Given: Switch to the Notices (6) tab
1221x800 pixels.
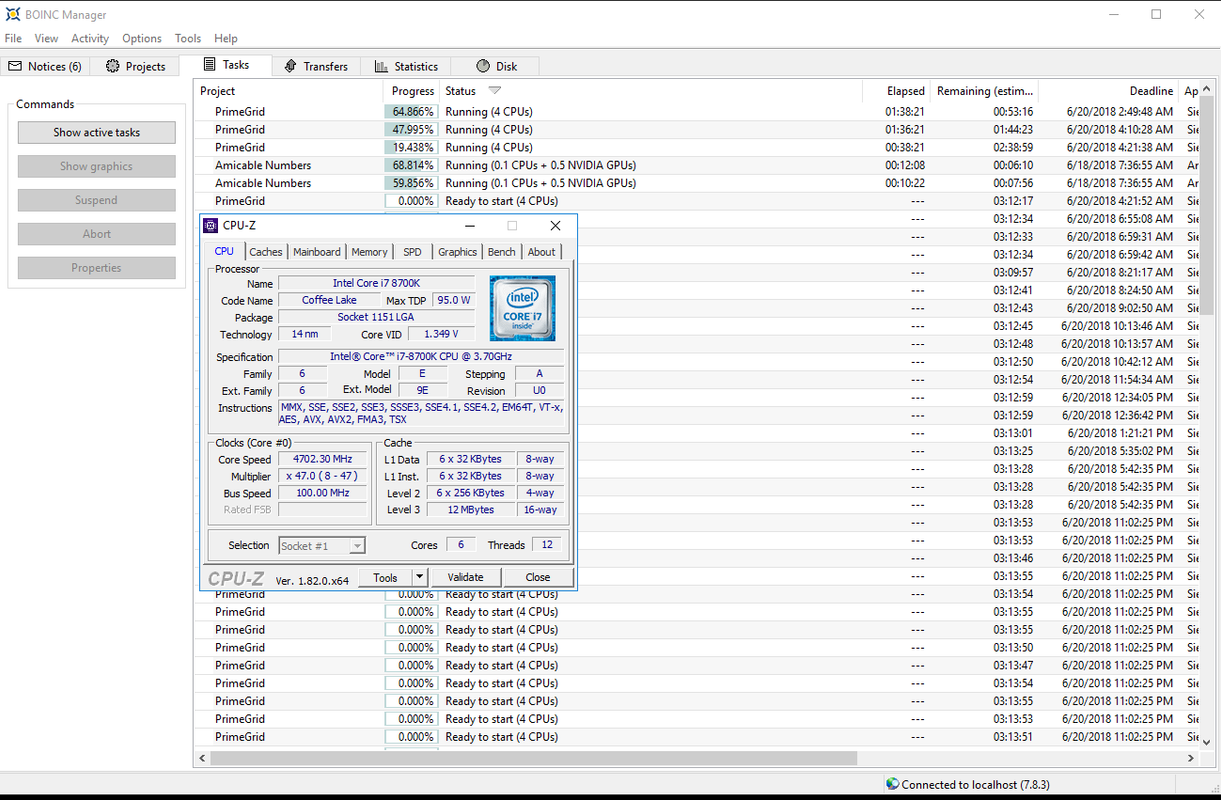Looking at the screenshot, I should click(45, 66).
